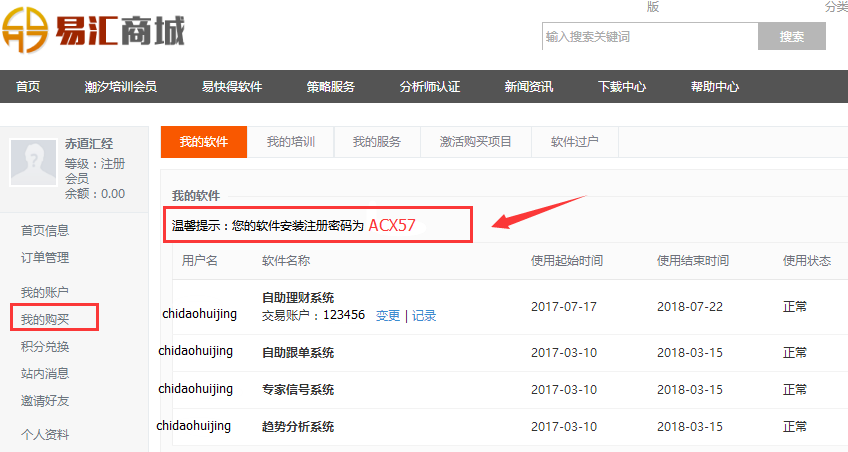Viewport: 848px width, 452px height.
Task: Click the 专家信号系统 software name
Action: pos(298,389)
